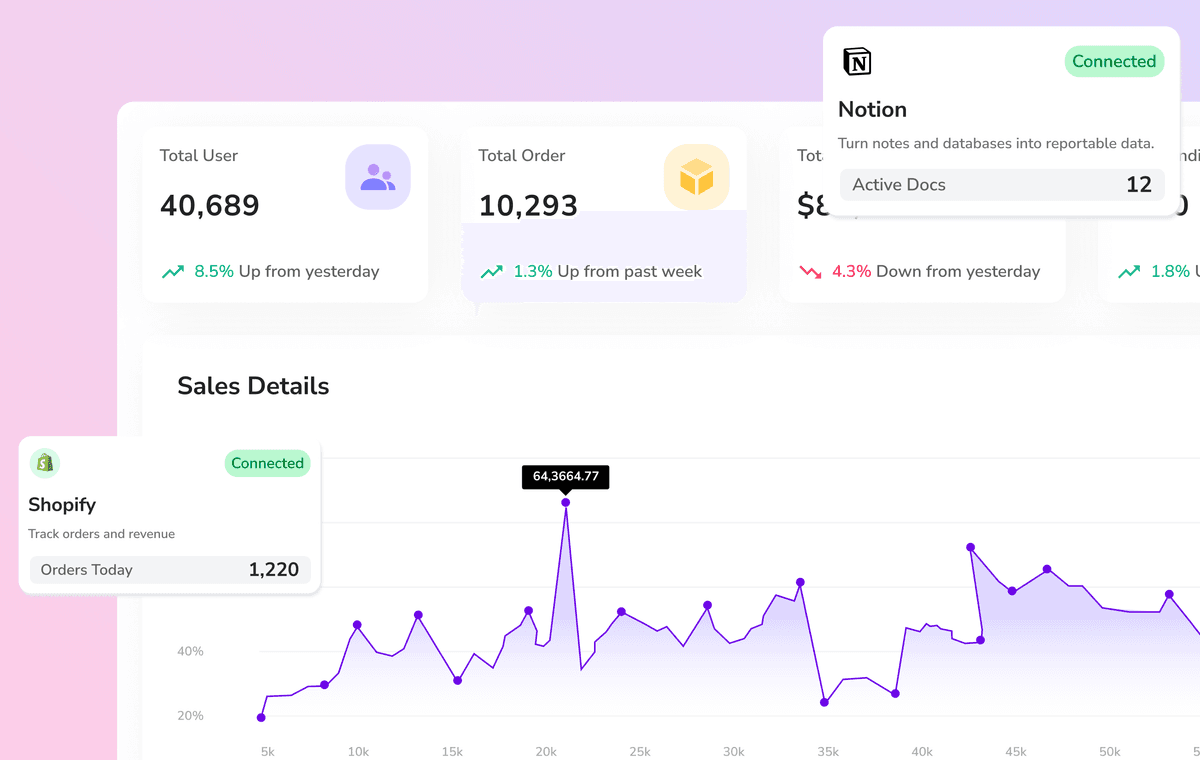This screenshot has height=760, width=1200.
Task: Click the 45k x-axis label
Action: [x=1016, y=751]
